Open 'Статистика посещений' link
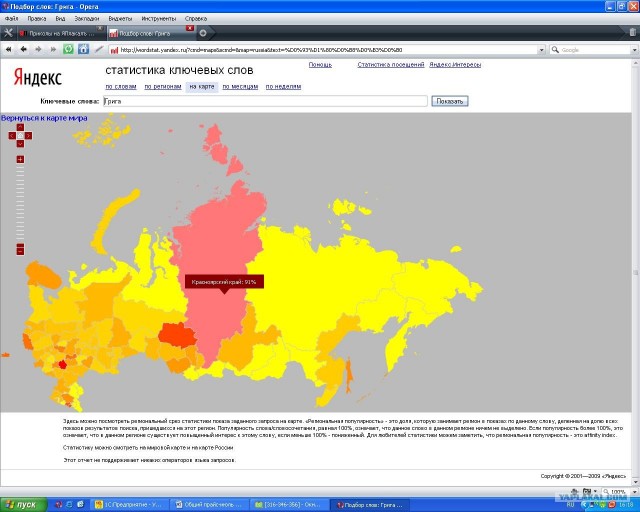 (391, 65)
